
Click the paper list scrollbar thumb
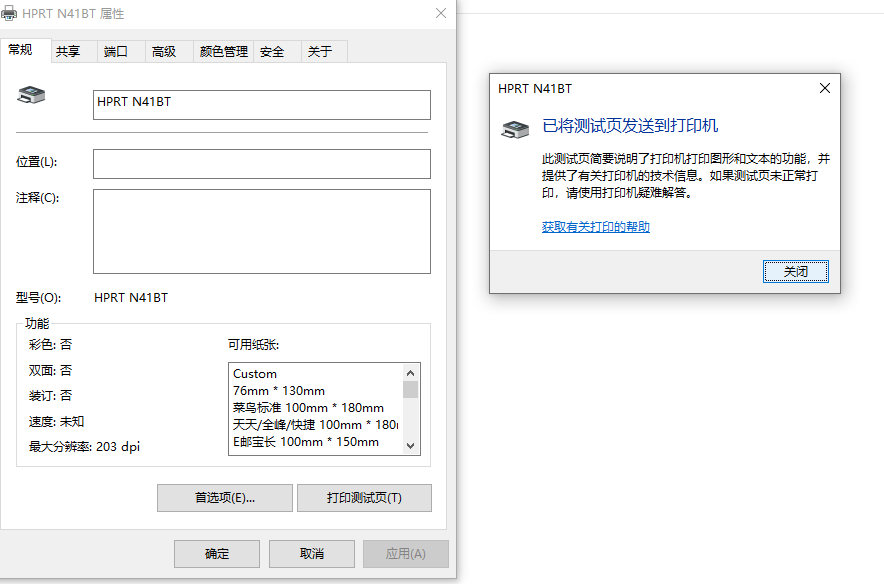click(410, 390)
